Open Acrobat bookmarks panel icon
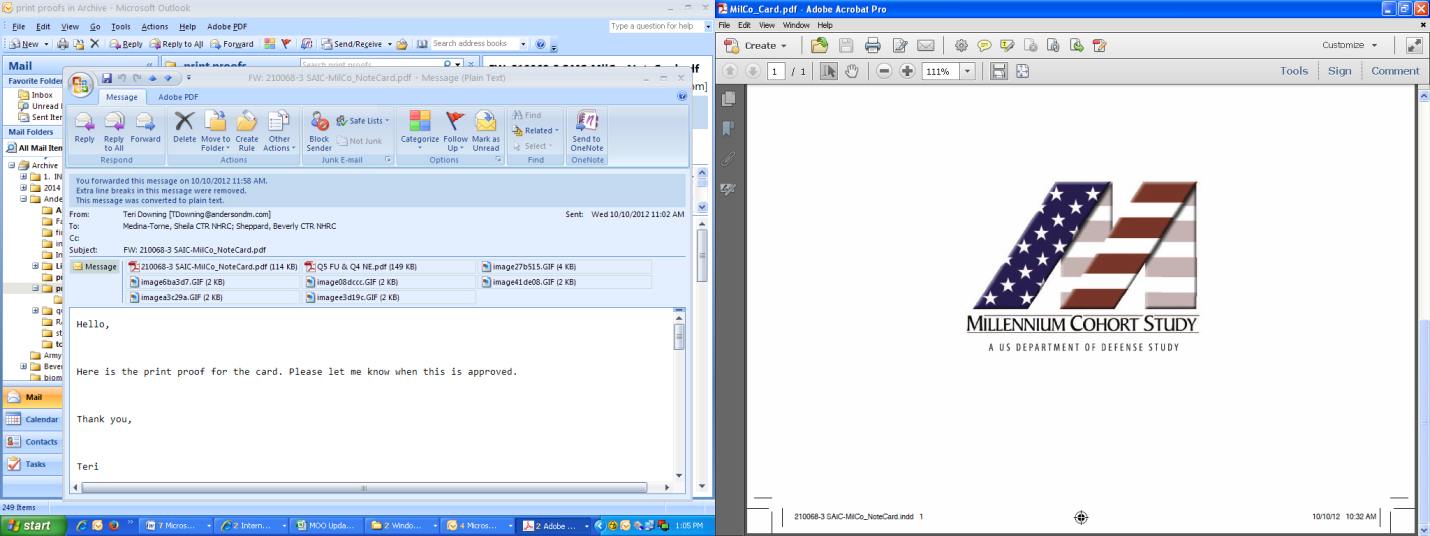Screen dimensions: 1430x536 pyautogui.click(x=728, y=128)
